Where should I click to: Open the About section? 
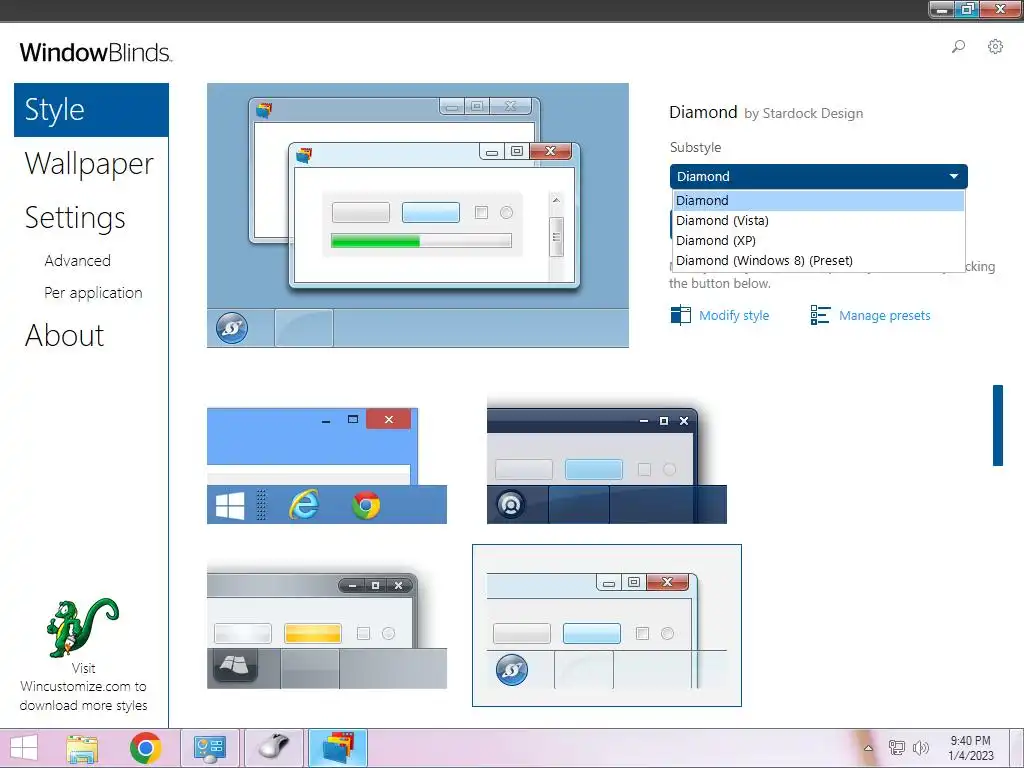tap(65, 336)
